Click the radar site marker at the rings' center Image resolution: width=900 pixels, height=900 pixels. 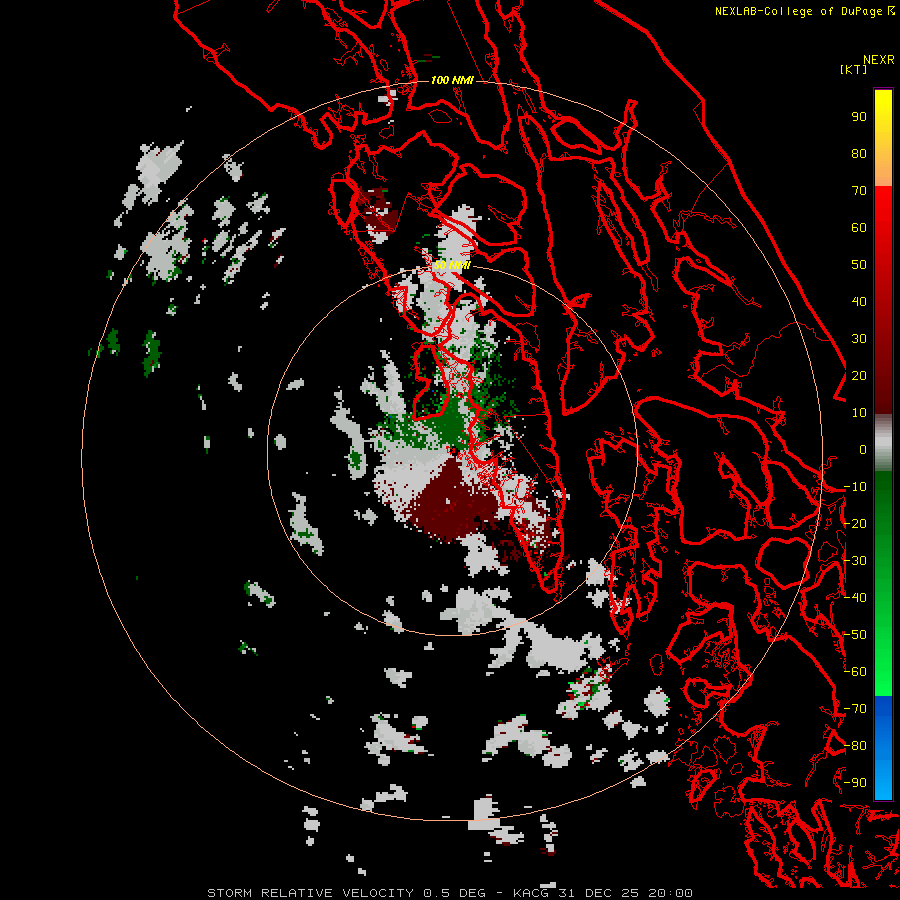click(452, 451)
